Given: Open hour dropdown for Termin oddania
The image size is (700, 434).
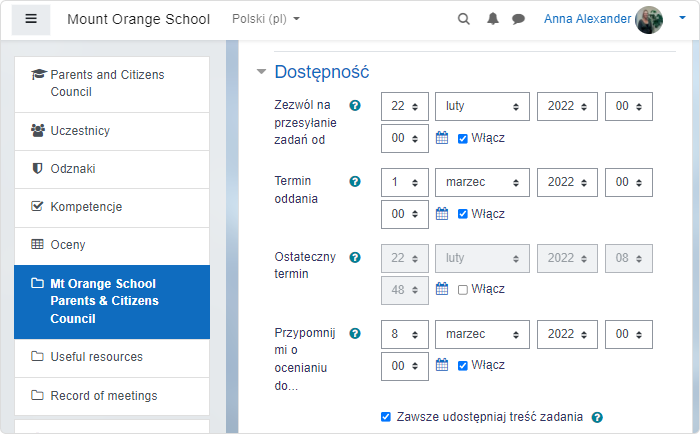Looking at the screenshot, I should coord(629,182).
